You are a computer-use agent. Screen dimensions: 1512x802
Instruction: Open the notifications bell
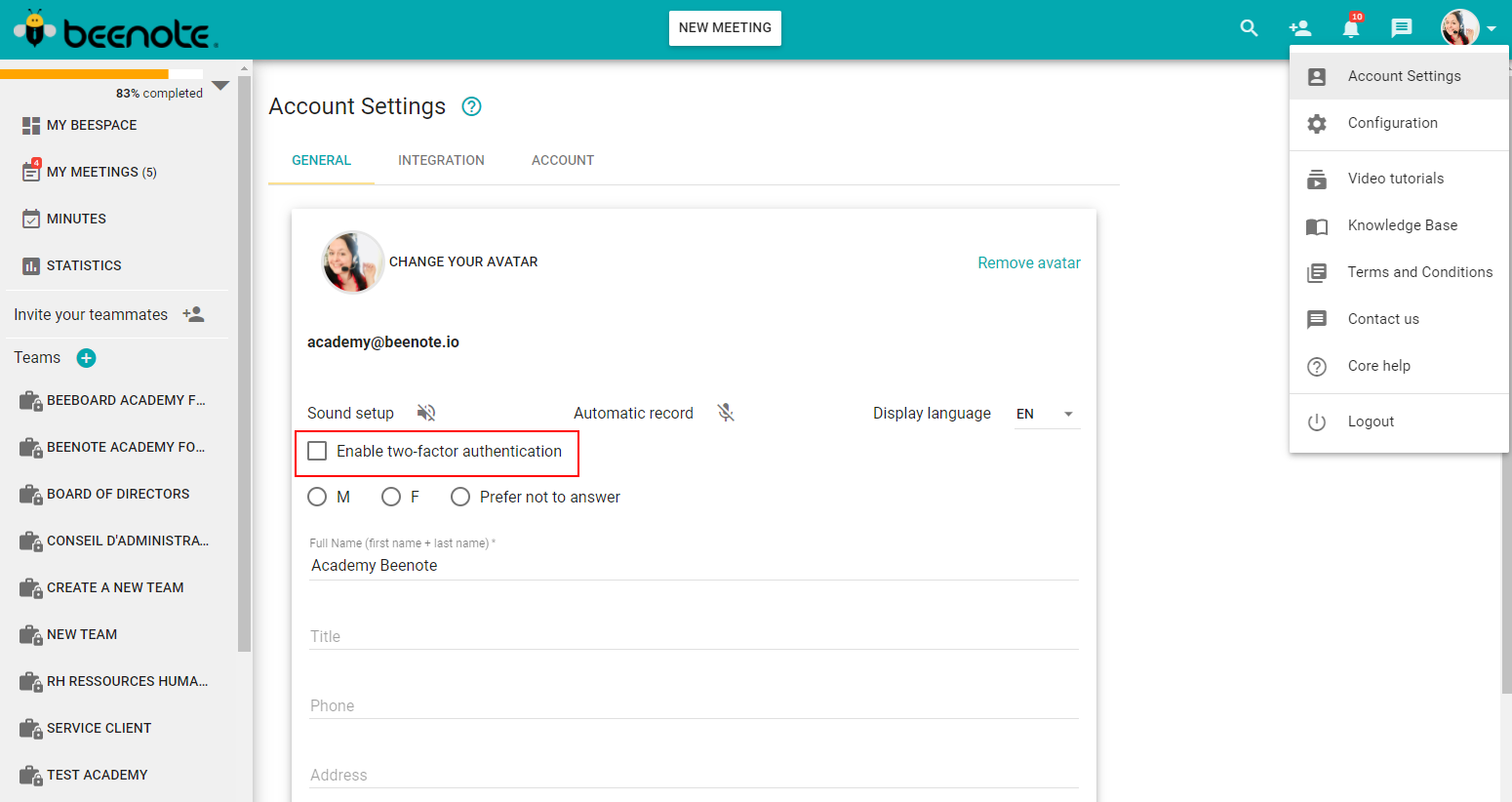(x=1351, y=27)
